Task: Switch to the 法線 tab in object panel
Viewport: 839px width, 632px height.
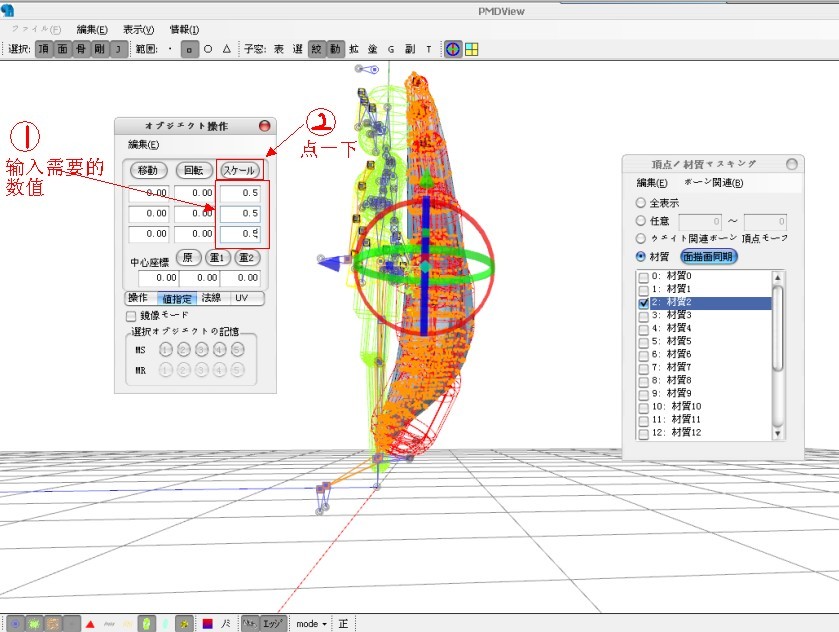Action: [212, 298]
